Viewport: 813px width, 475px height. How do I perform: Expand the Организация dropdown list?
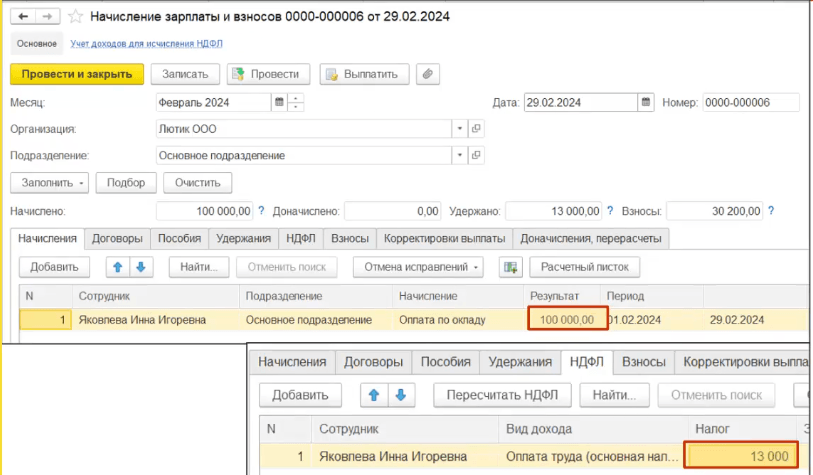tap(459, 129)
